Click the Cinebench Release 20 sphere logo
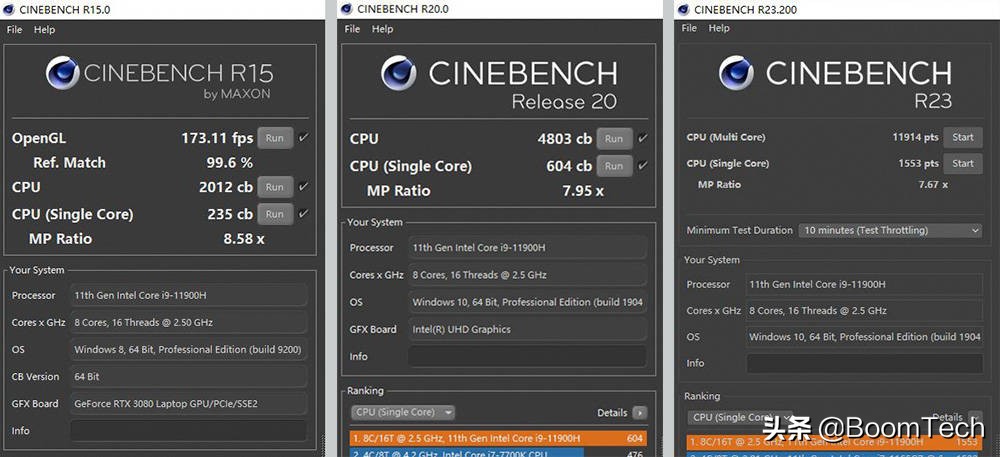Image resolution: width=1000 pixels, height=457 pixels. (x=398, y=75)
